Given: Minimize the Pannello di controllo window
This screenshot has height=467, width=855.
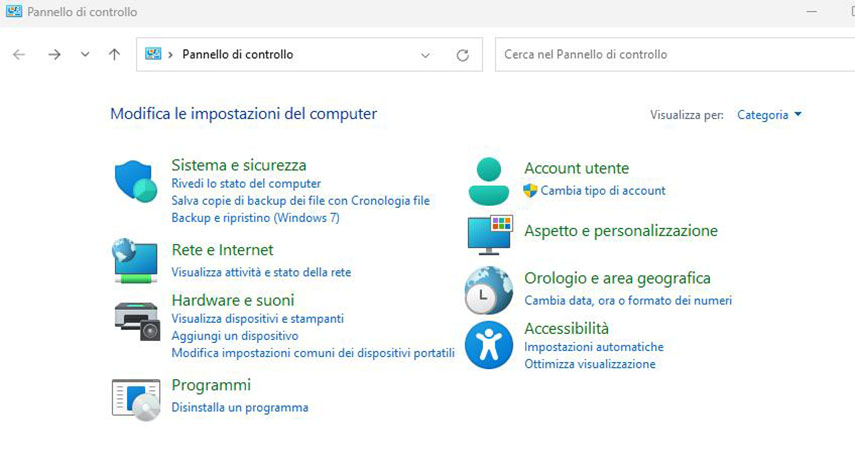Looking at the screenshot, I should 811,11.
